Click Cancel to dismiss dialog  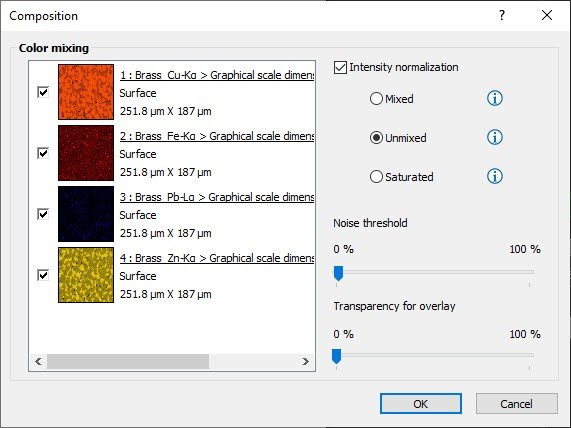516,404
